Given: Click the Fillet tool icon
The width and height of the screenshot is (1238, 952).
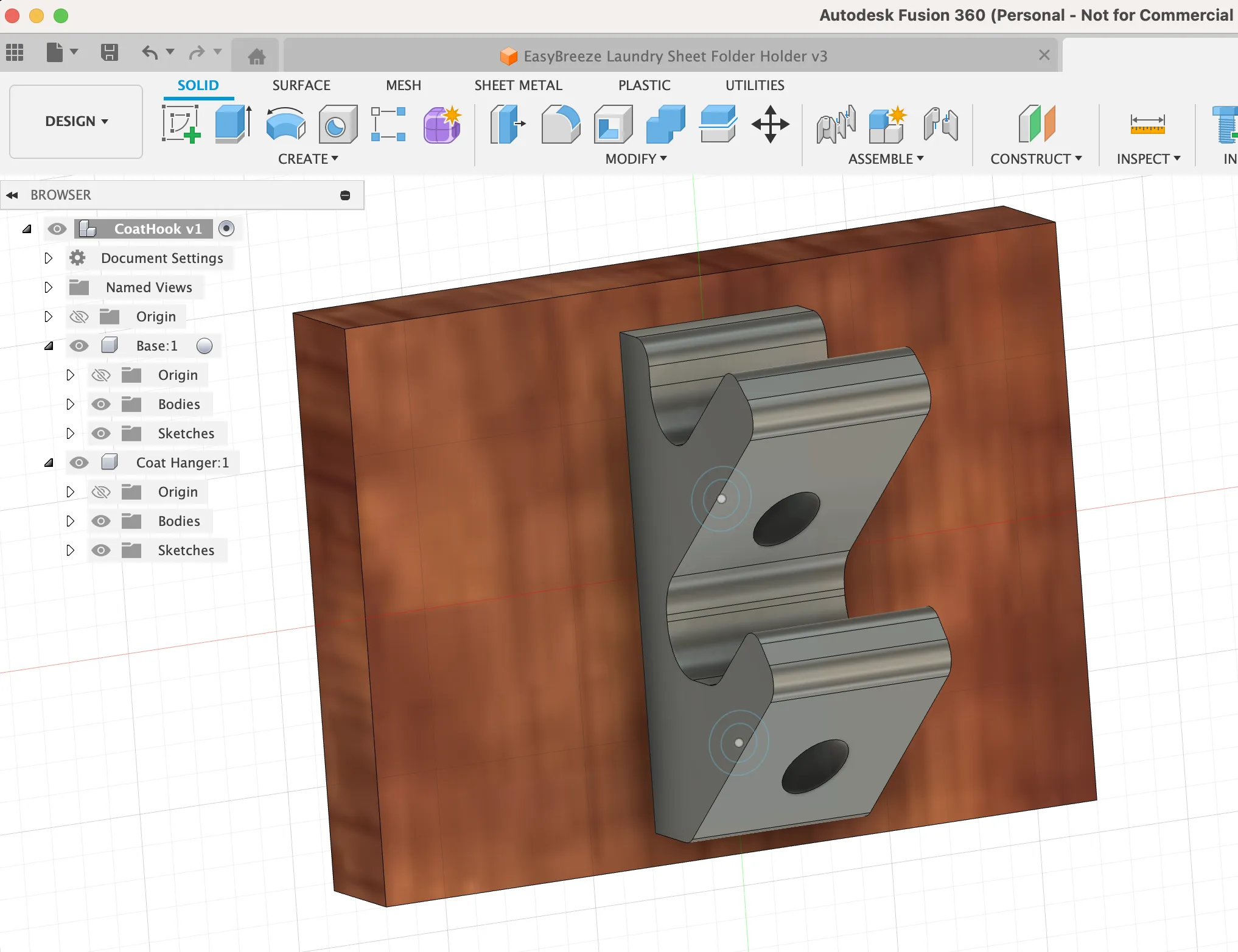Looking at the screenshot, I should pyautogui.click(x=561, y=124).
